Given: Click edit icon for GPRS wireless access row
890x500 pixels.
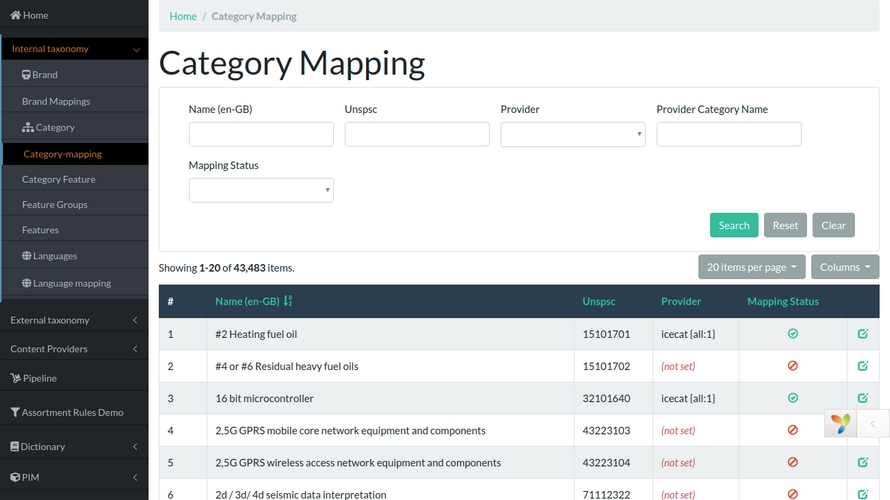Looking at the screenshot, I should tap(863, 463).
